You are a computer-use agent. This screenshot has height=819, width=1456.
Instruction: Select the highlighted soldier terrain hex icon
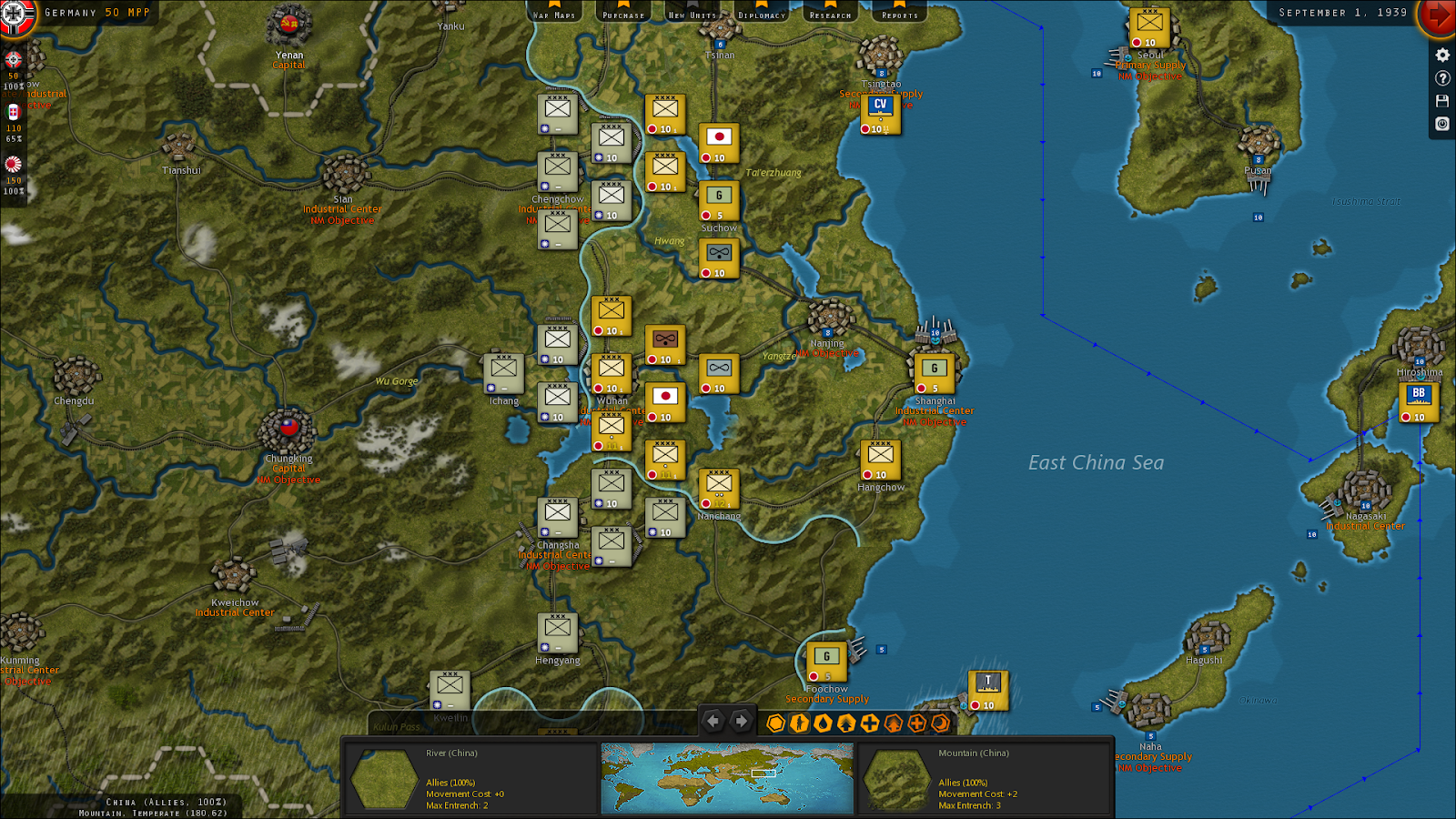800,724
